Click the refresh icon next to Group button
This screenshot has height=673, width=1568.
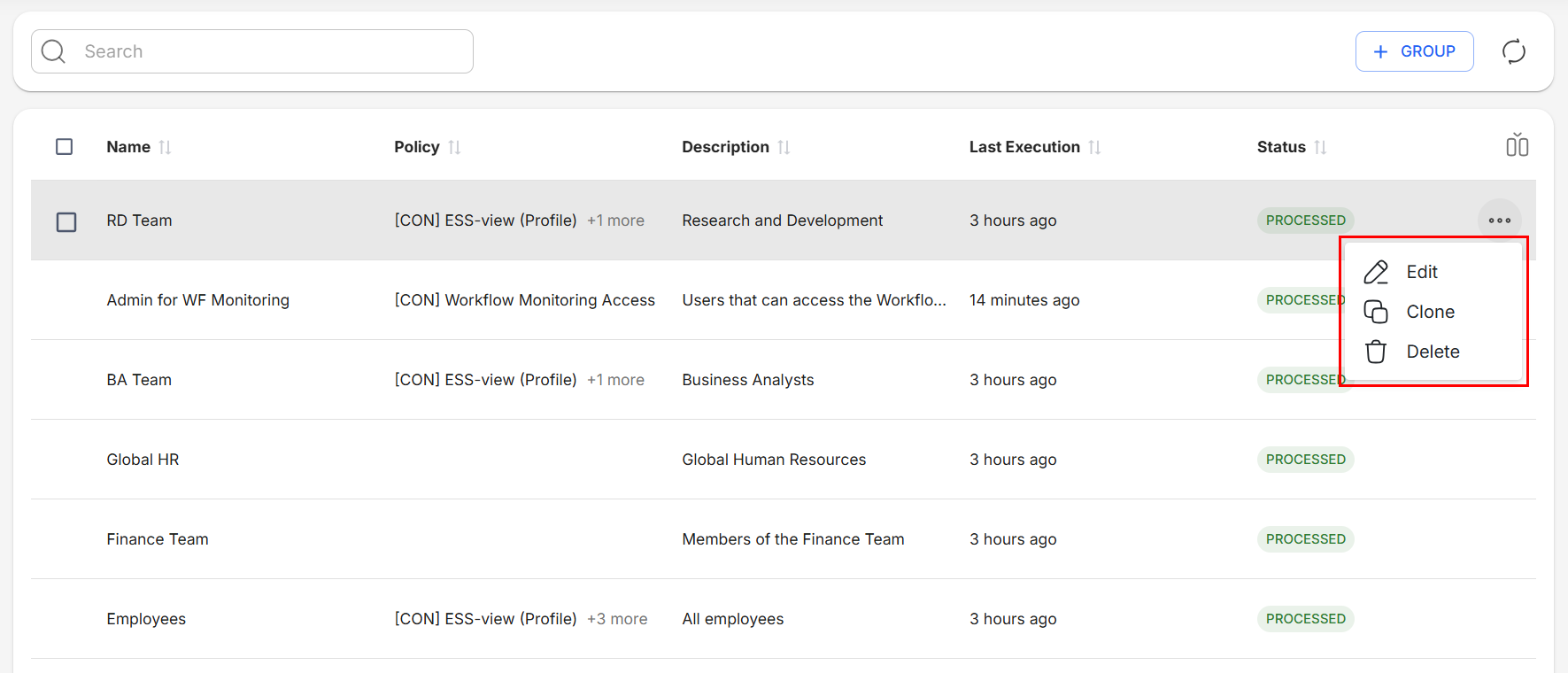pyautogui.click(x=1513, y=51)
